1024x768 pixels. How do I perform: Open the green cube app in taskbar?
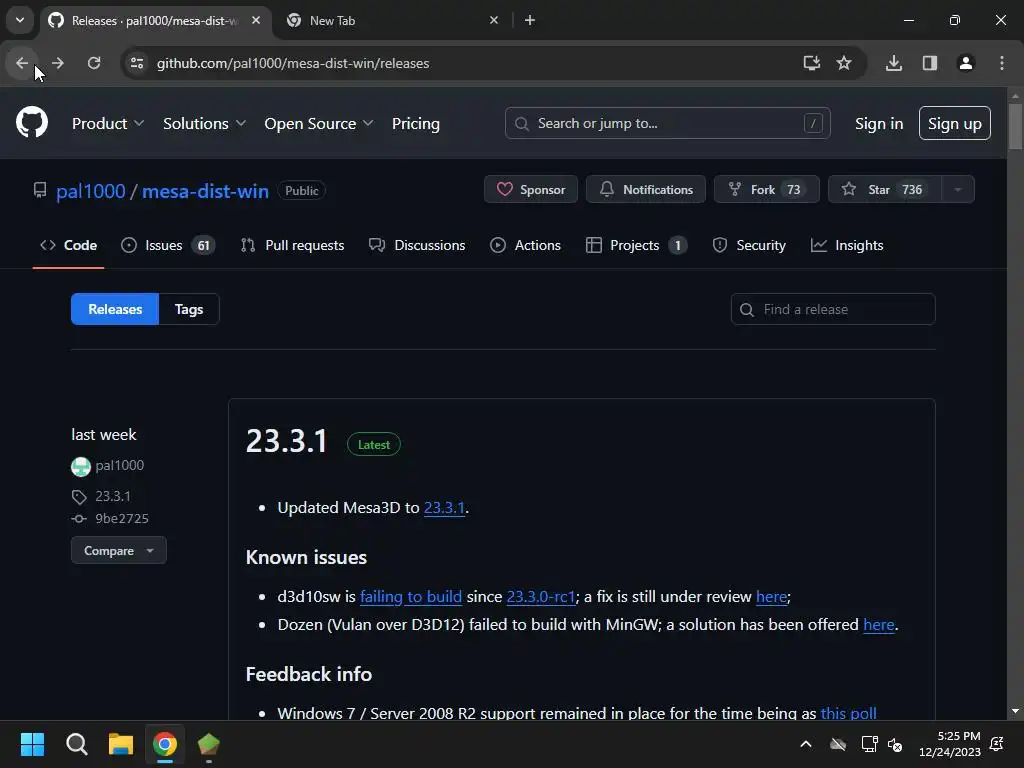pyautogui.click(x=208, y=744)
